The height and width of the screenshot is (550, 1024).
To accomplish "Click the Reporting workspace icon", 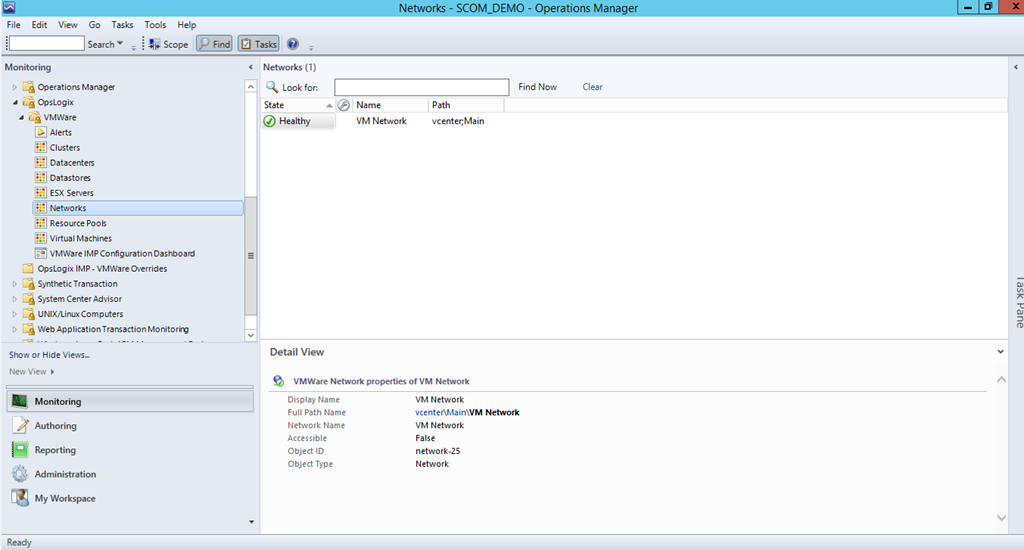I will click(x=20, y=450).
